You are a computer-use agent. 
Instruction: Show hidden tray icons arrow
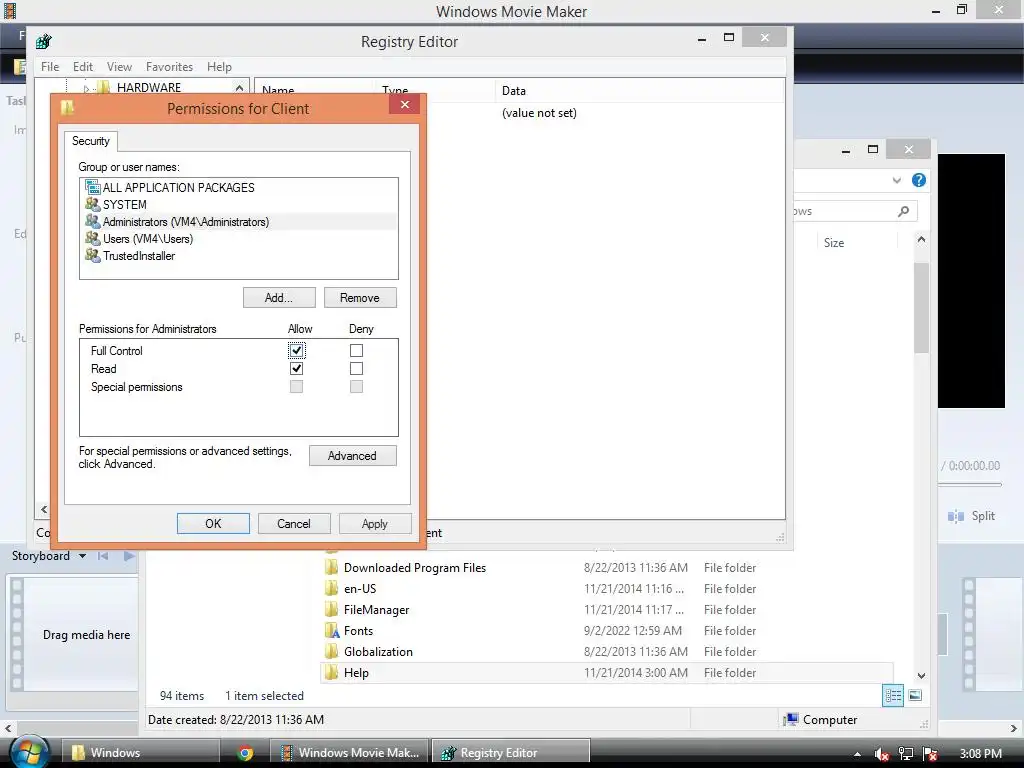pos(857,754)
